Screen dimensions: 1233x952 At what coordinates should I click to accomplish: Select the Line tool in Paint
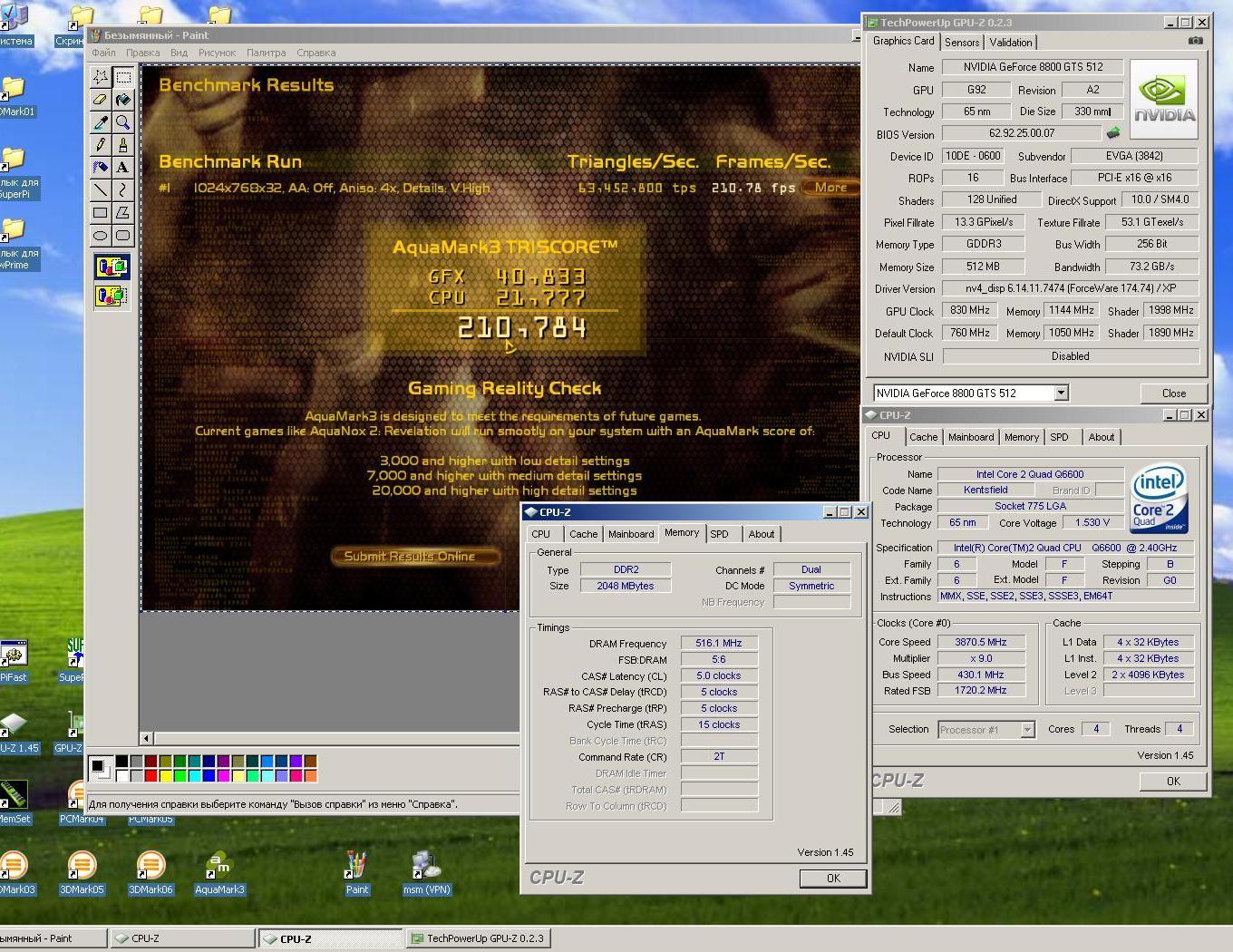[101, 190]
